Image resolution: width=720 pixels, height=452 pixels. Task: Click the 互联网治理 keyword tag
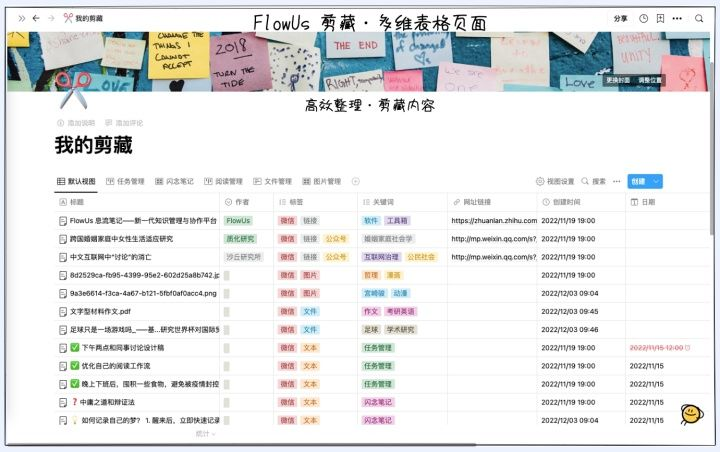[381, 257]
